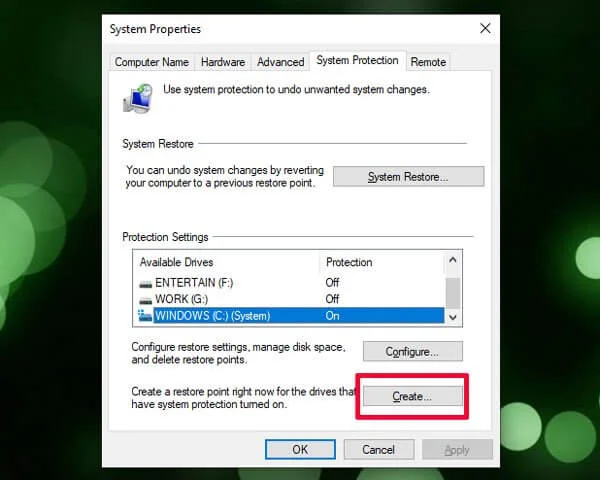Close the System Properties dialog
This screenshot has width=600, height=480.
tap(485, 28)
